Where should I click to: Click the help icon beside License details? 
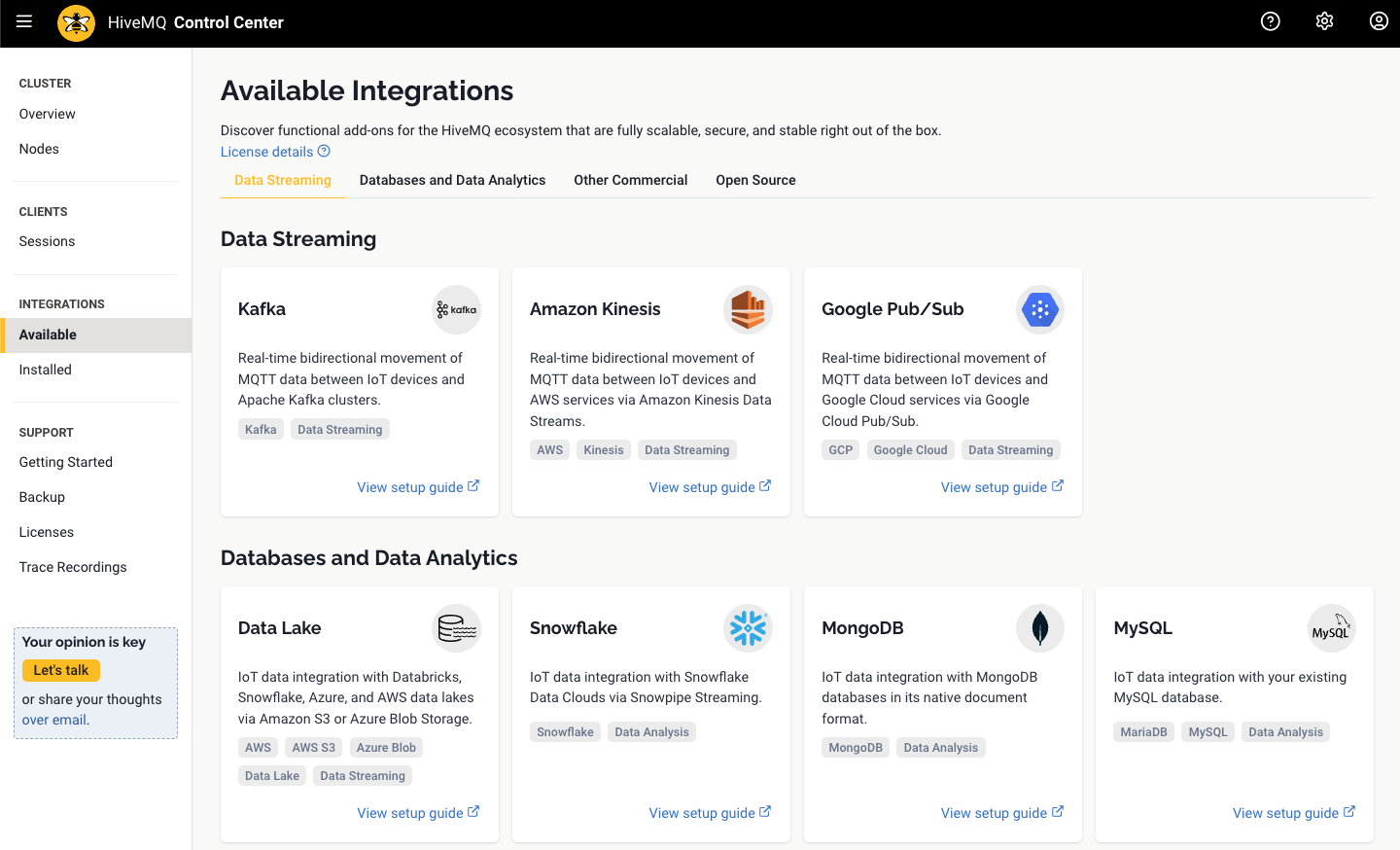coord(324,151)
